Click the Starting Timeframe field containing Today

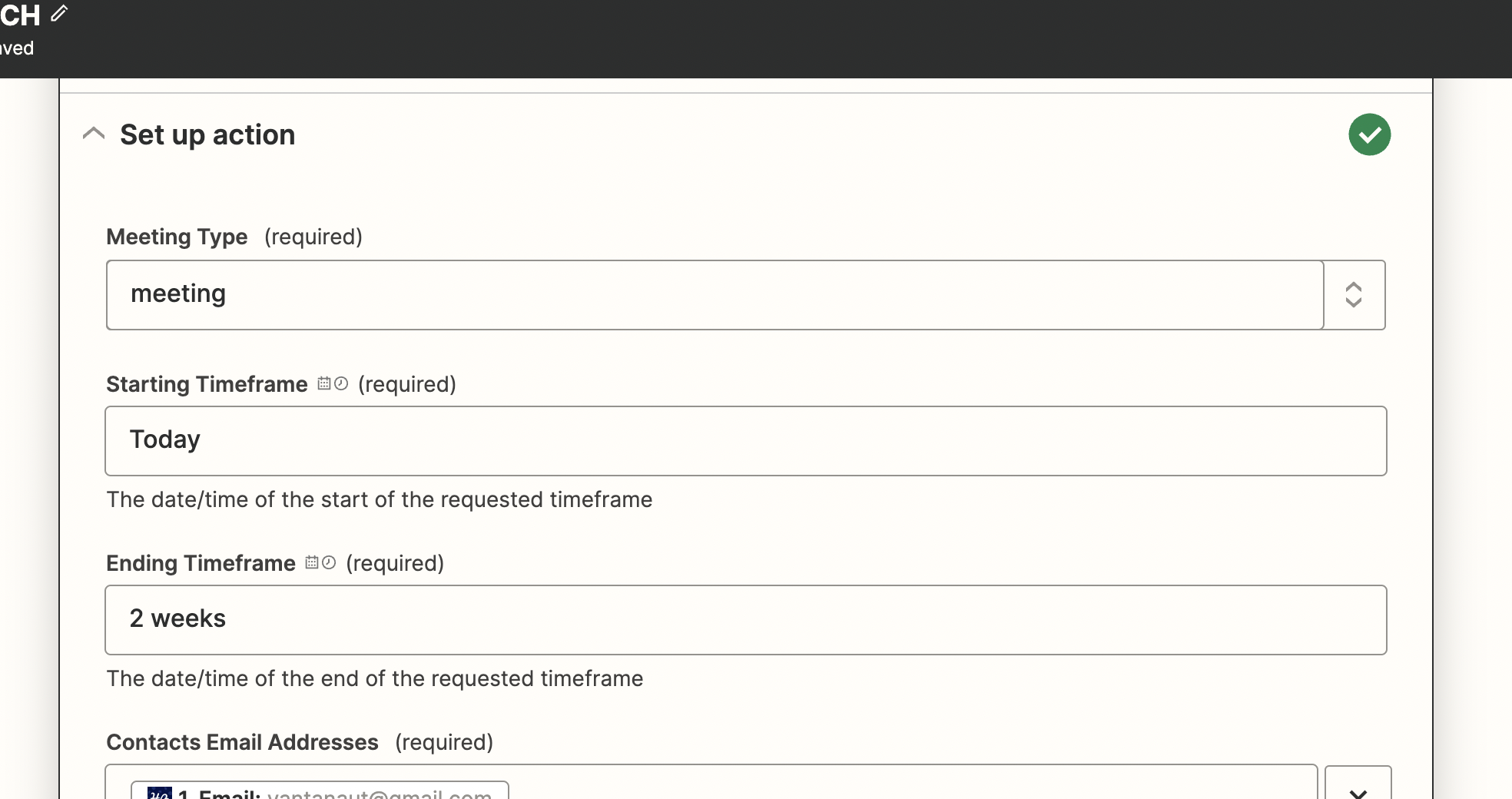745,441
